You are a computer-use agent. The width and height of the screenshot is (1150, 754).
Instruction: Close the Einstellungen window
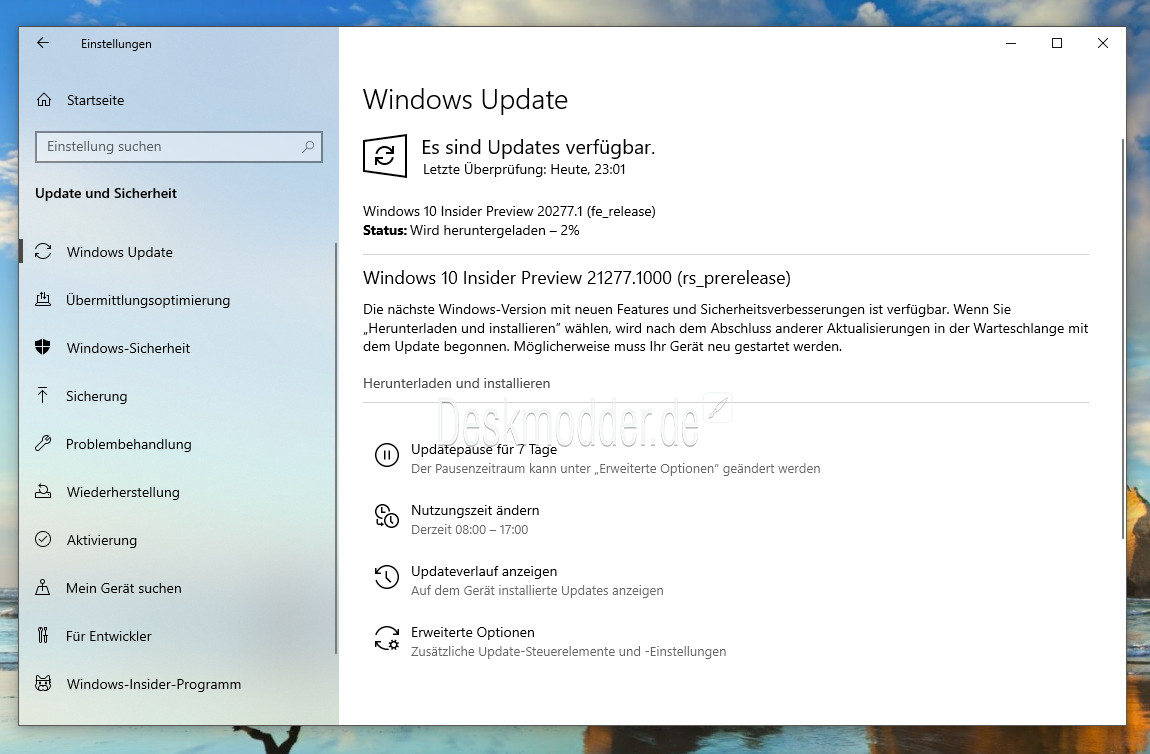tap(1102, 43)
